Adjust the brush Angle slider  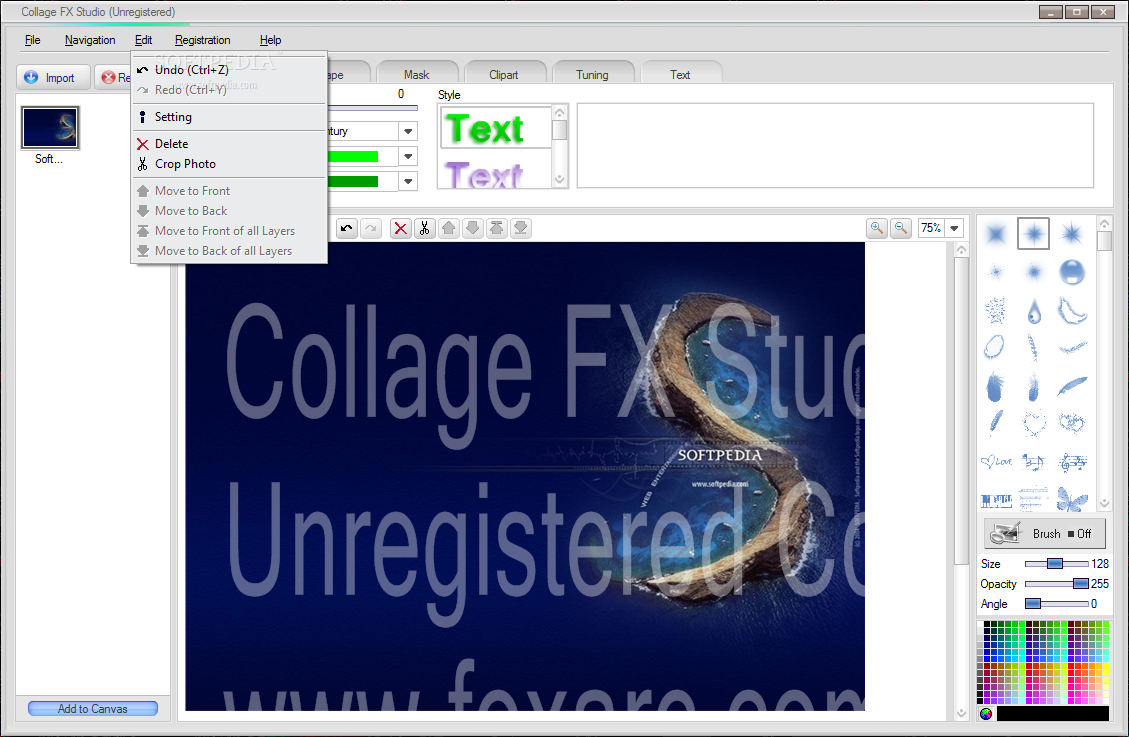(x=1056, y=604)
